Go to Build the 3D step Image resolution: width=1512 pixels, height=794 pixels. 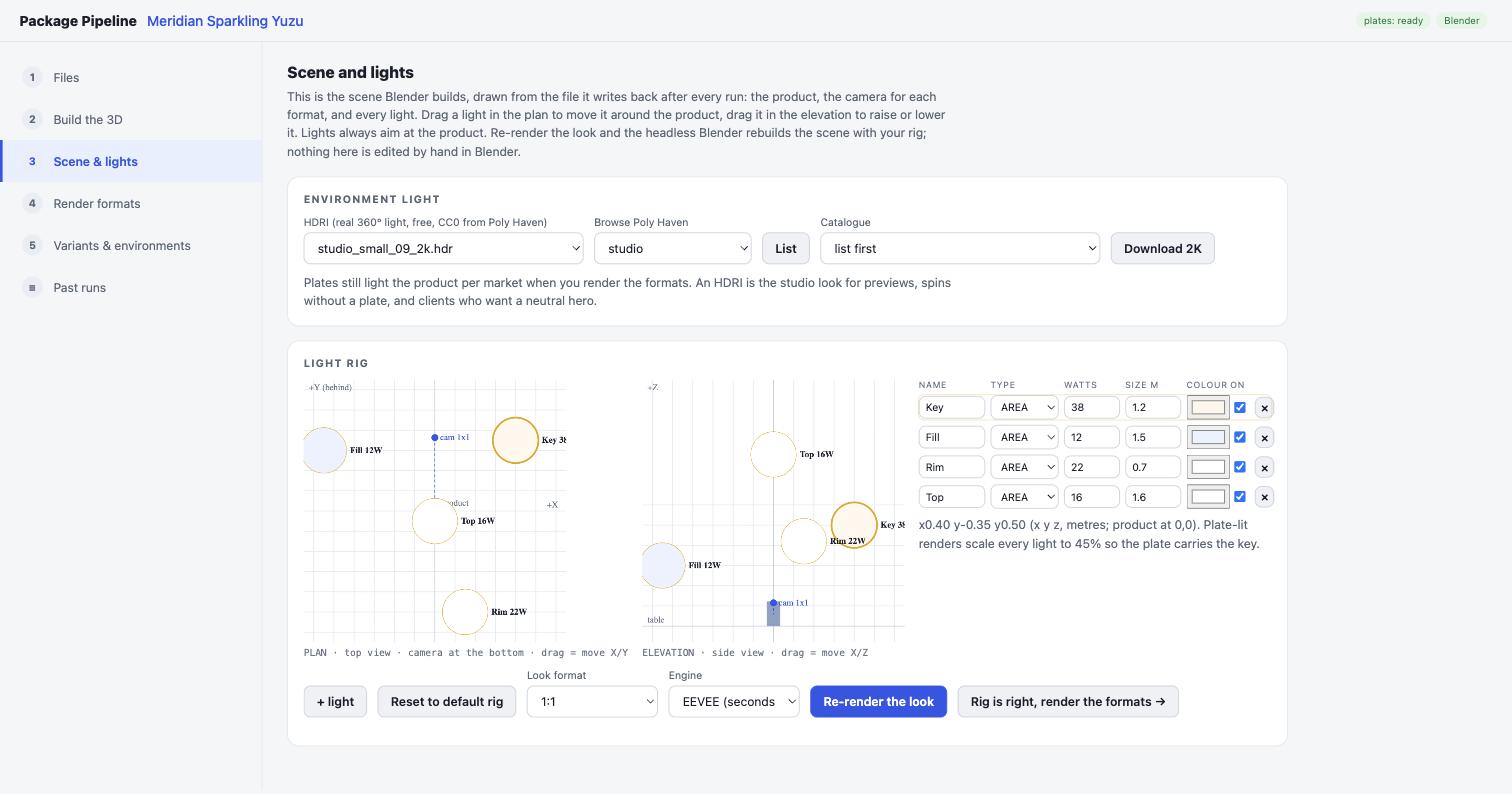point(131,120)
